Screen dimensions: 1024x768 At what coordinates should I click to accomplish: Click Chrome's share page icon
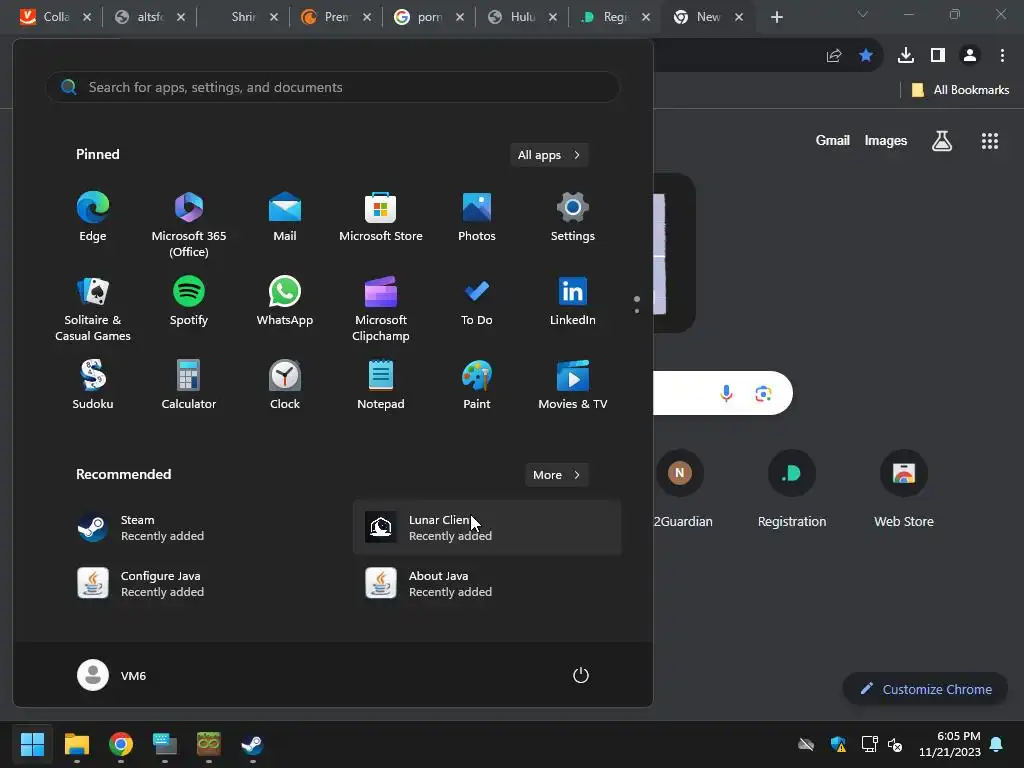click(x=834, y=56)
